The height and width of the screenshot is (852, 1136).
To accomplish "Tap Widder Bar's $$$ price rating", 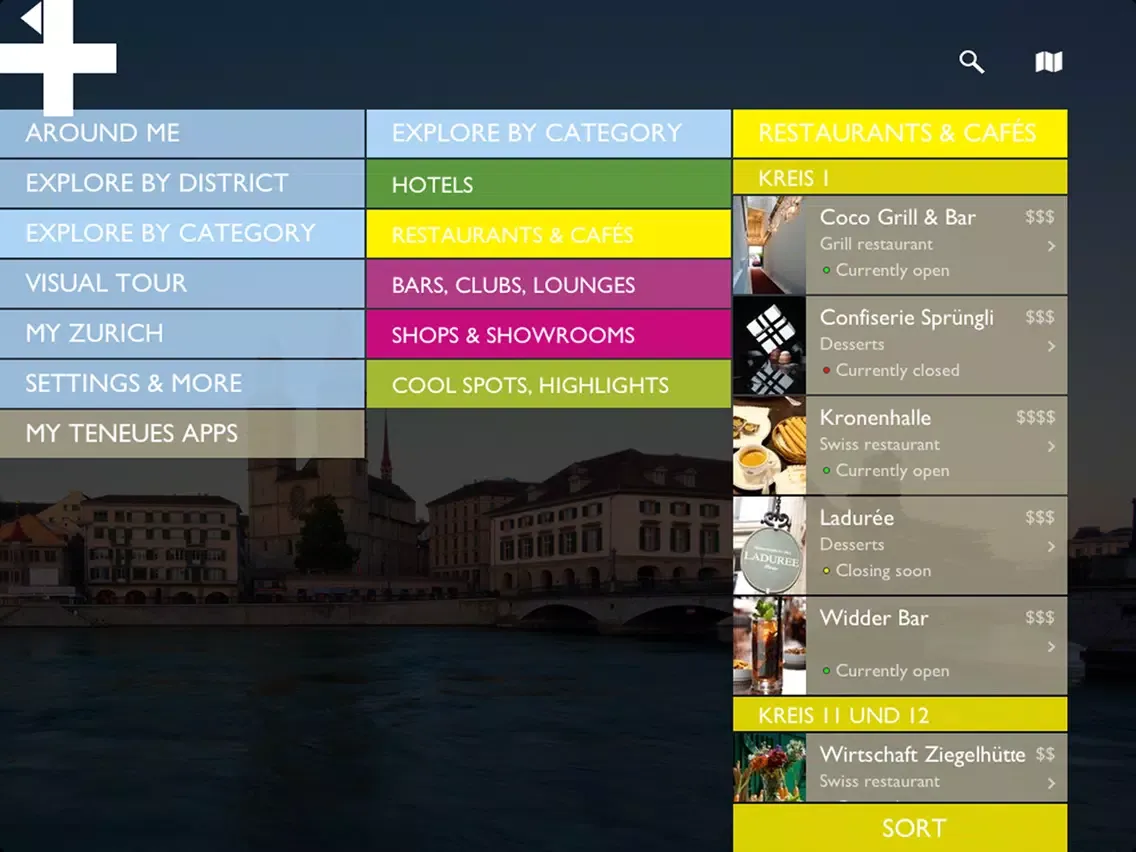I will pos(1040,617).
